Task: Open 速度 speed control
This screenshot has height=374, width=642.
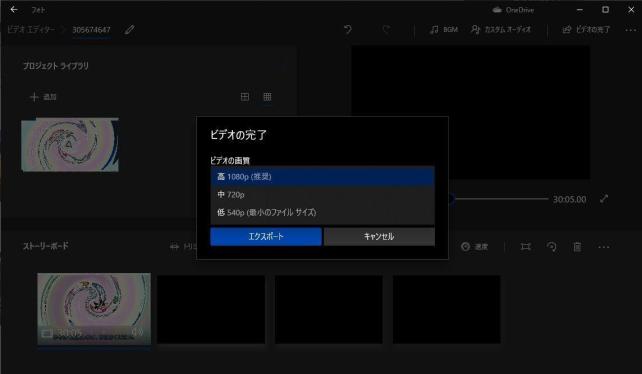Action: pyautogui.click(x=475, y=247)
